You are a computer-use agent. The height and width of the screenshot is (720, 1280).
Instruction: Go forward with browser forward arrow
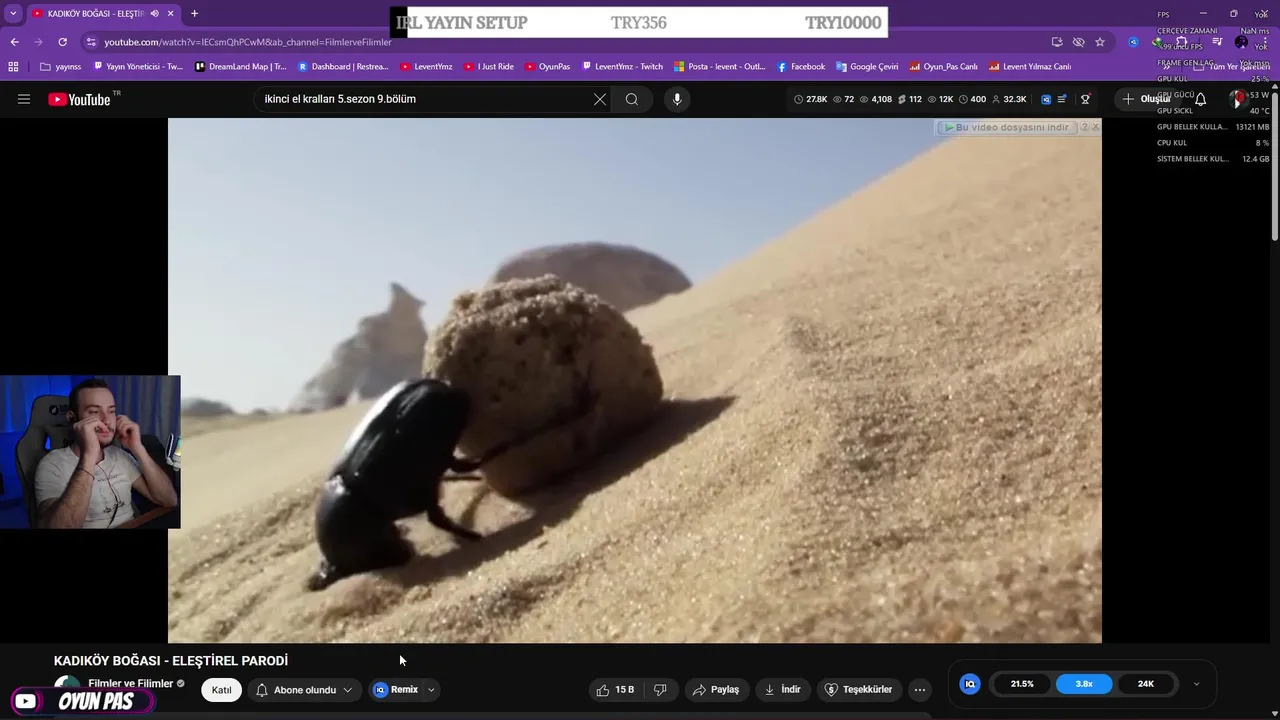38,42
